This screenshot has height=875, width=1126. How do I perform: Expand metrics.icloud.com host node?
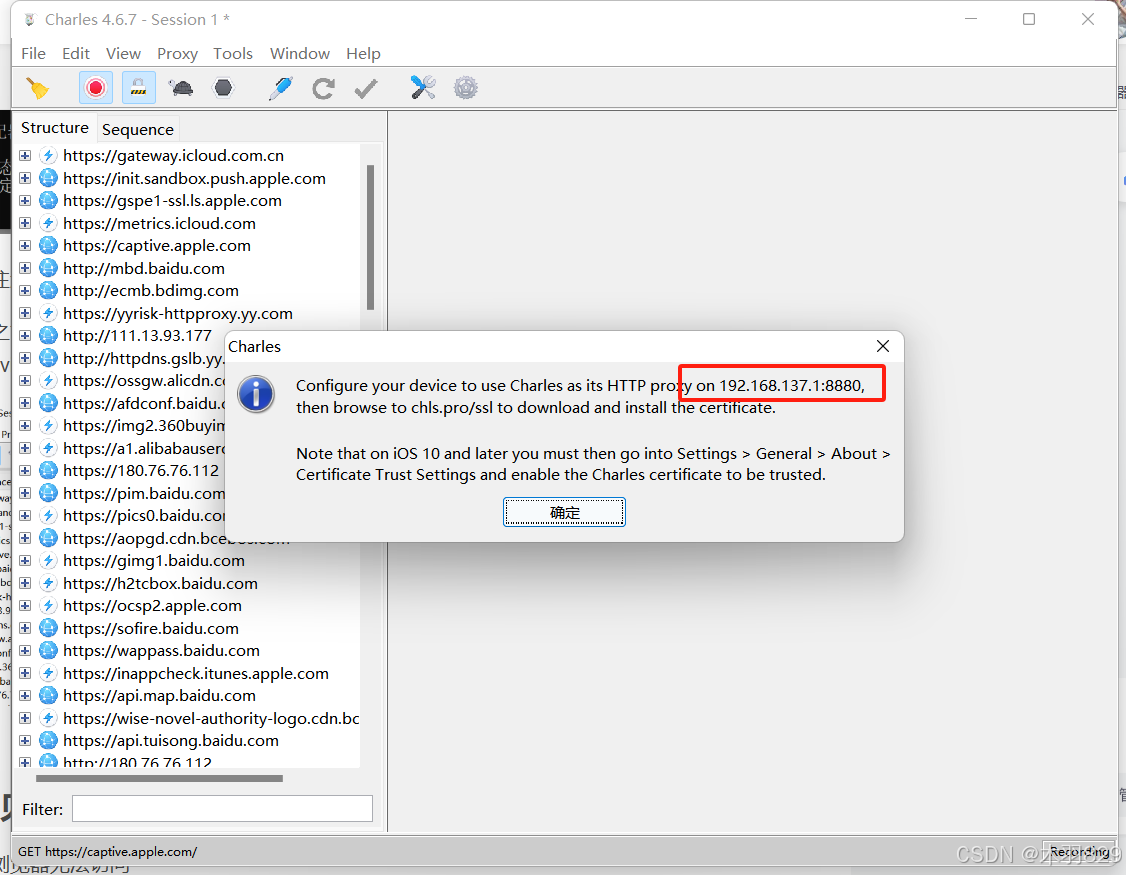(25, 223)
